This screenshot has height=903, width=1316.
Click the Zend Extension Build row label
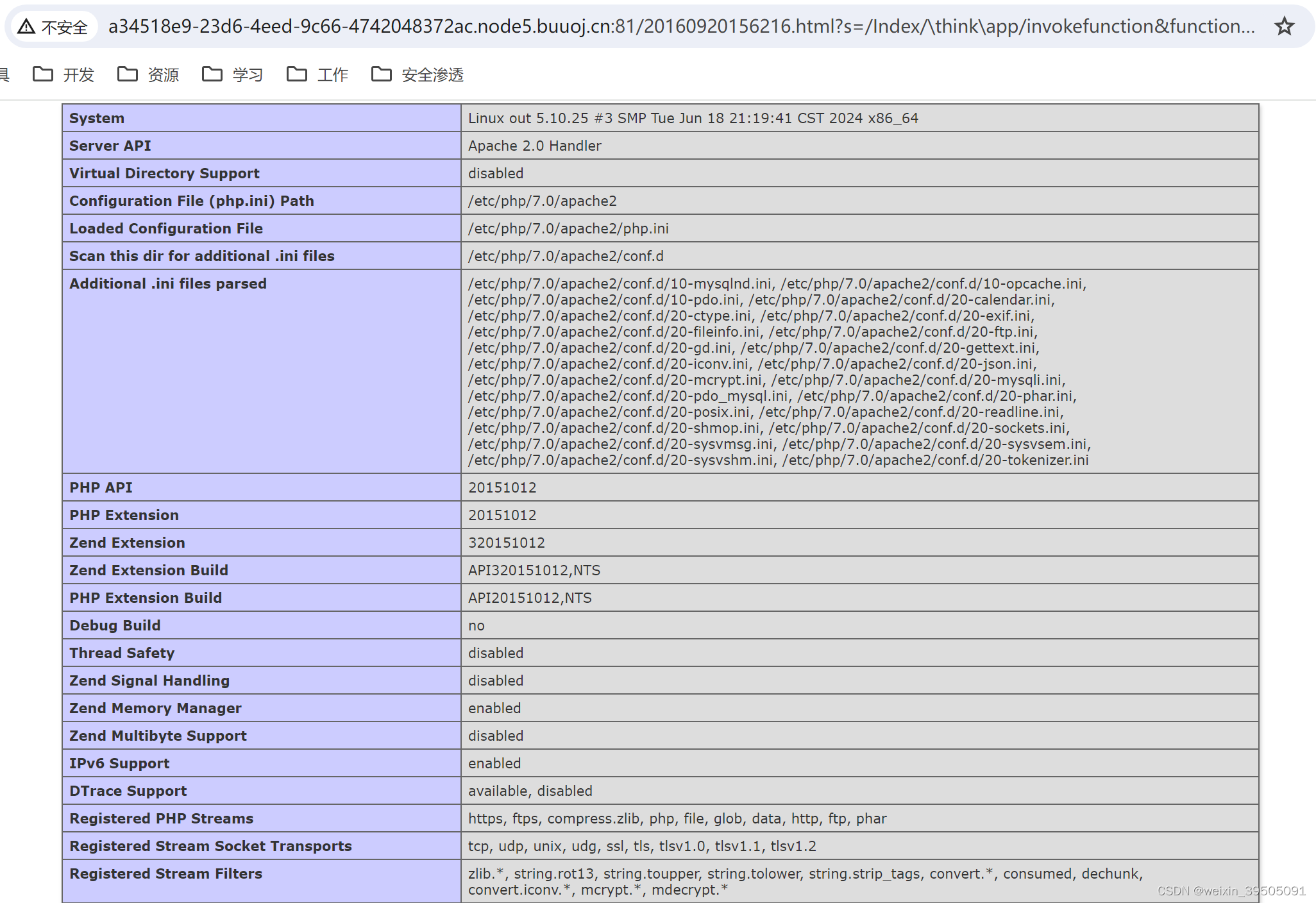[x=148, y=570]
